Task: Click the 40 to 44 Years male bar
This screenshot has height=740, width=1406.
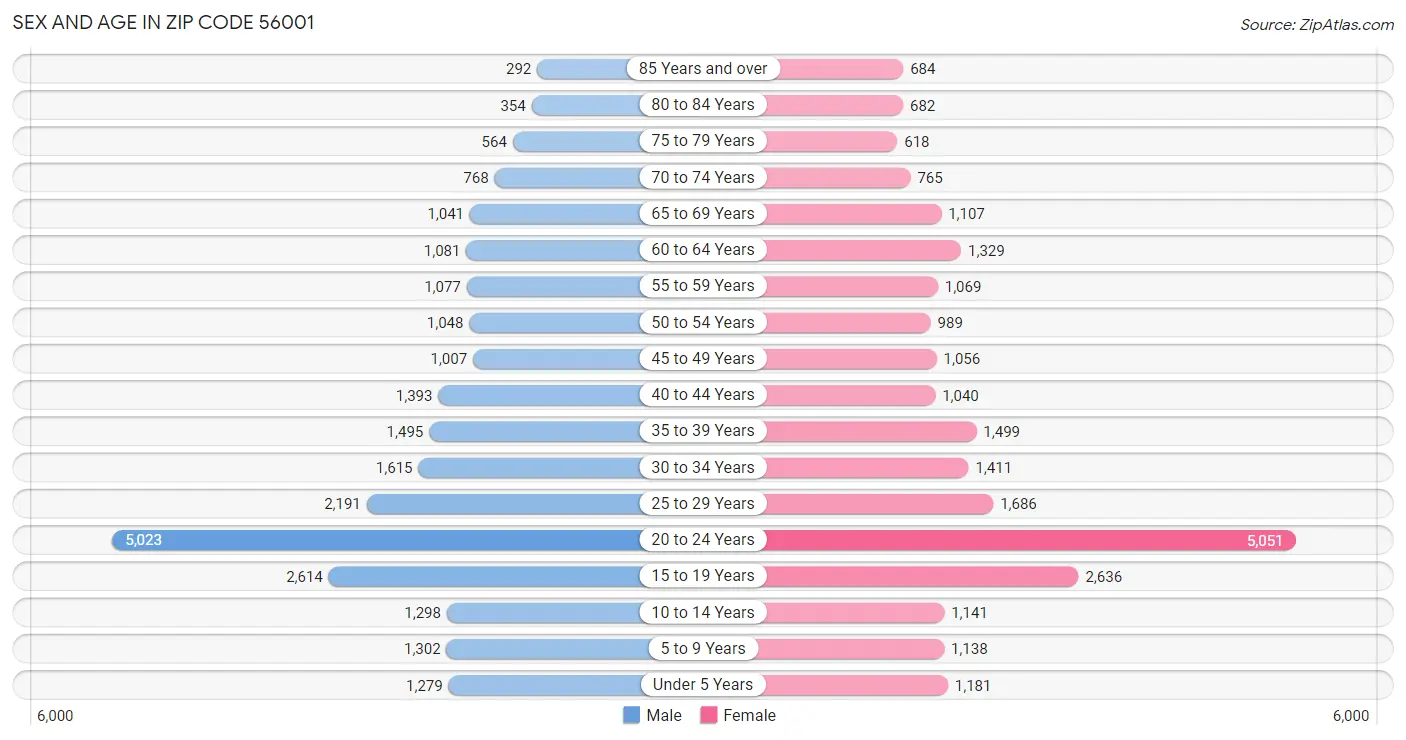Action: click(x=540, y=395)
